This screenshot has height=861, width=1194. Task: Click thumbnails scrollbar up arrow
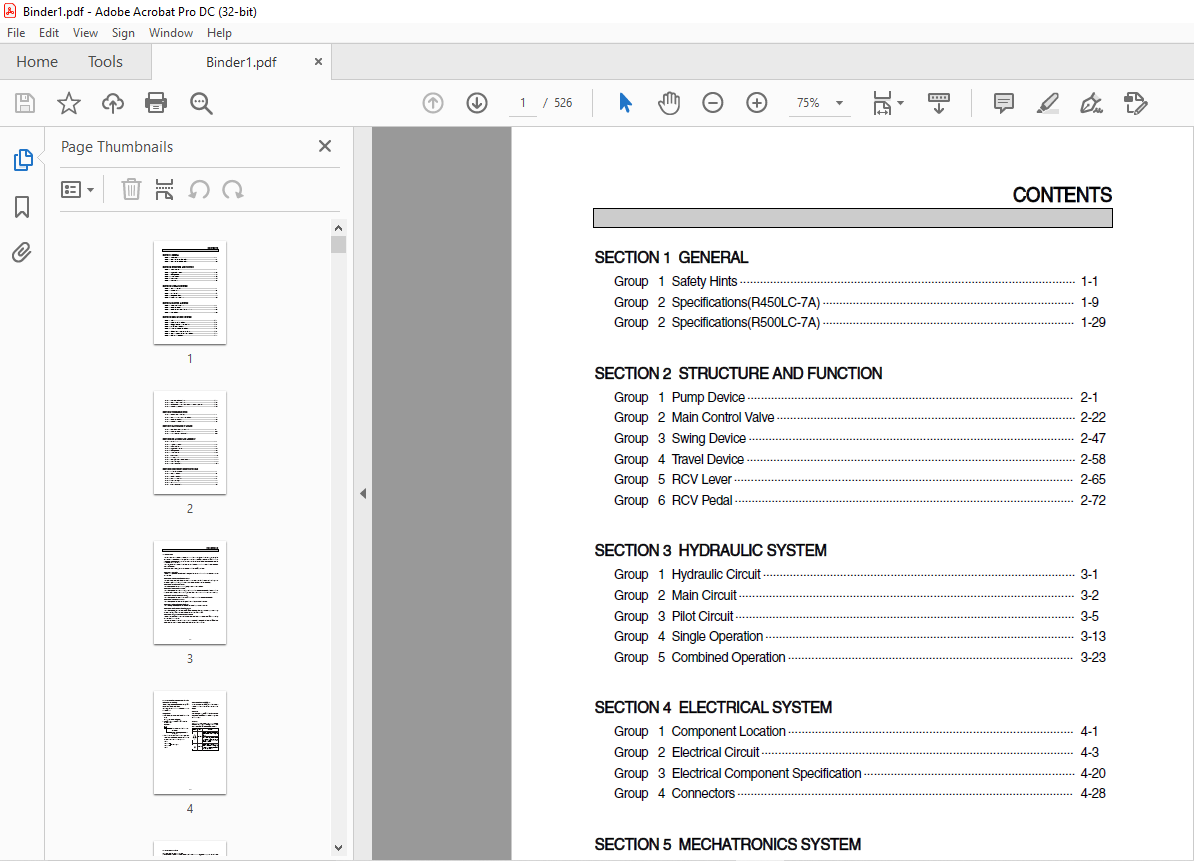(339, 228)
